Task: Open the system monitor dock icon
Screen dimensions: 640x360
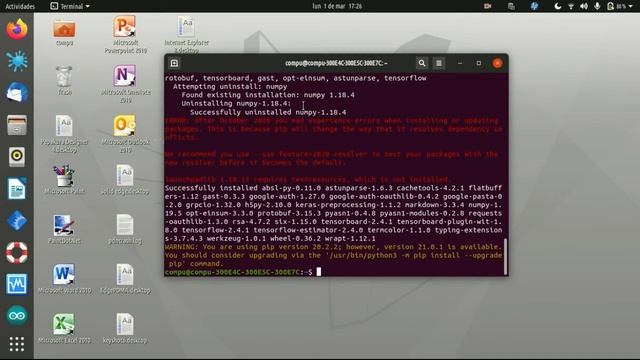Action: coord(17,284)
